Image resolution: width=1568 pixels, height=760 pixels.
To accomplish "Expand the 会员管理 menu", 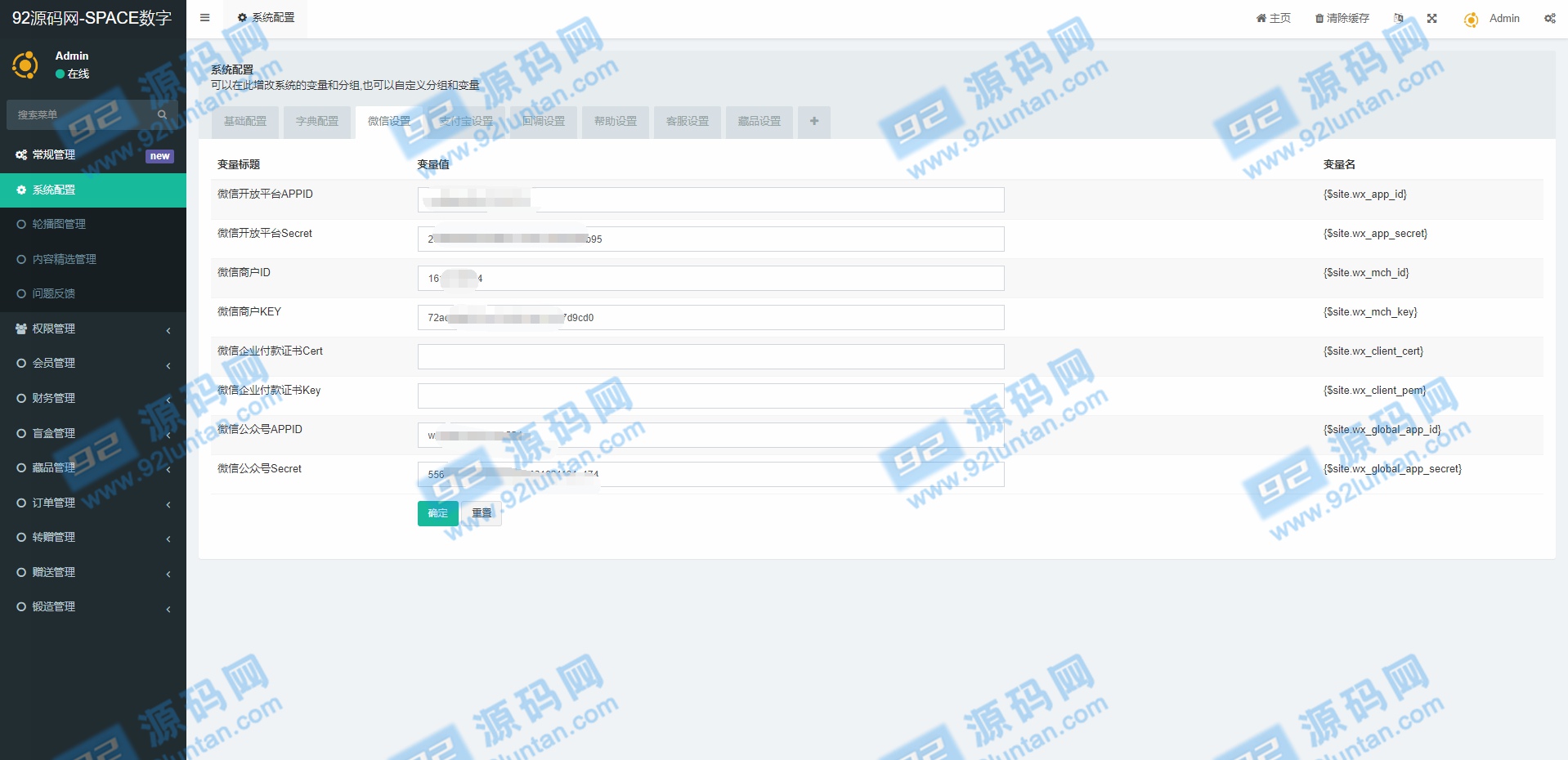I will coord(93,363).
